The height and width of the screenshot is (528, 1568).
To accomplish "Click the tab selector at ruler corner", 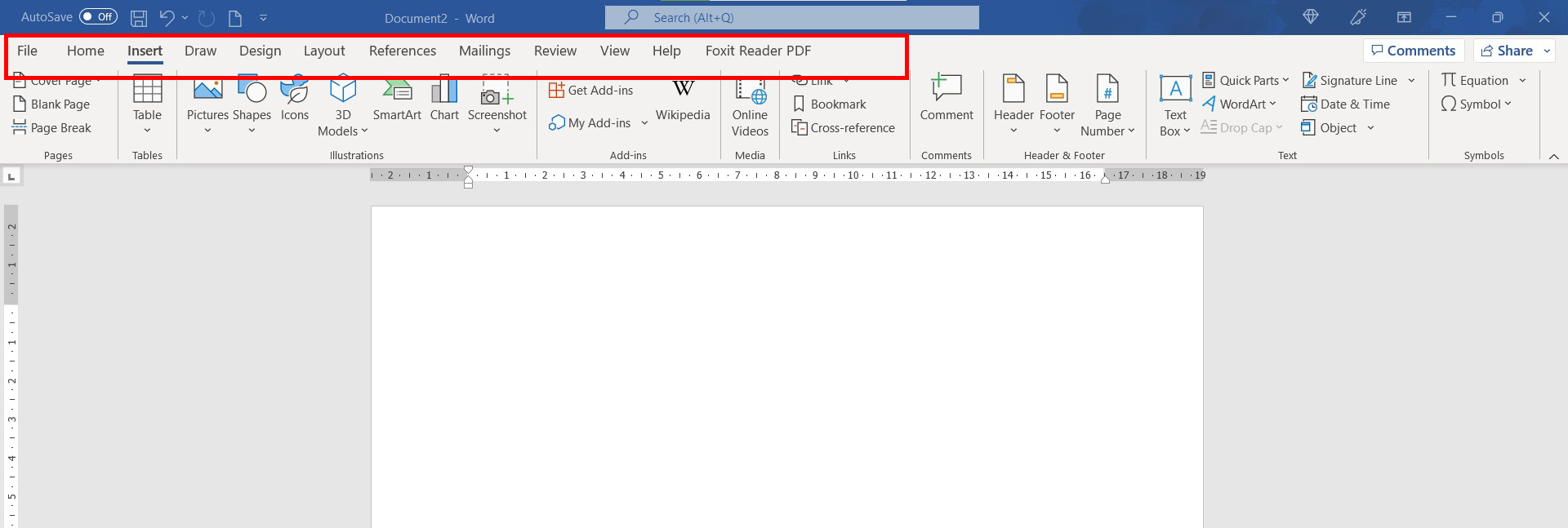I will (x=11, y=176).
